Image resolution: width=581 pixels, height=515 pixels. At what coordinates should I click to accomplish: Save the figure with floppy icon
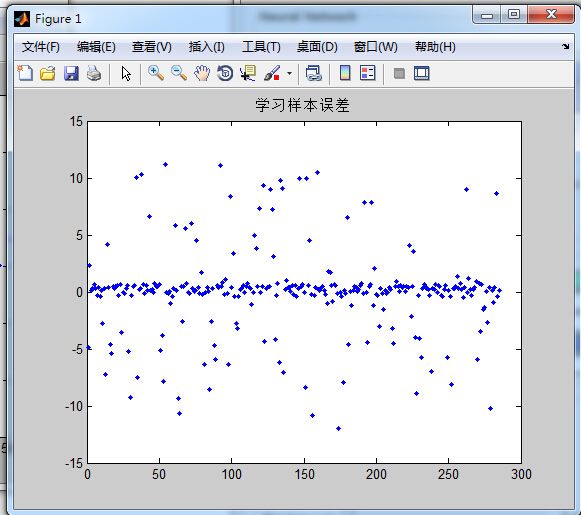(71, 73)
